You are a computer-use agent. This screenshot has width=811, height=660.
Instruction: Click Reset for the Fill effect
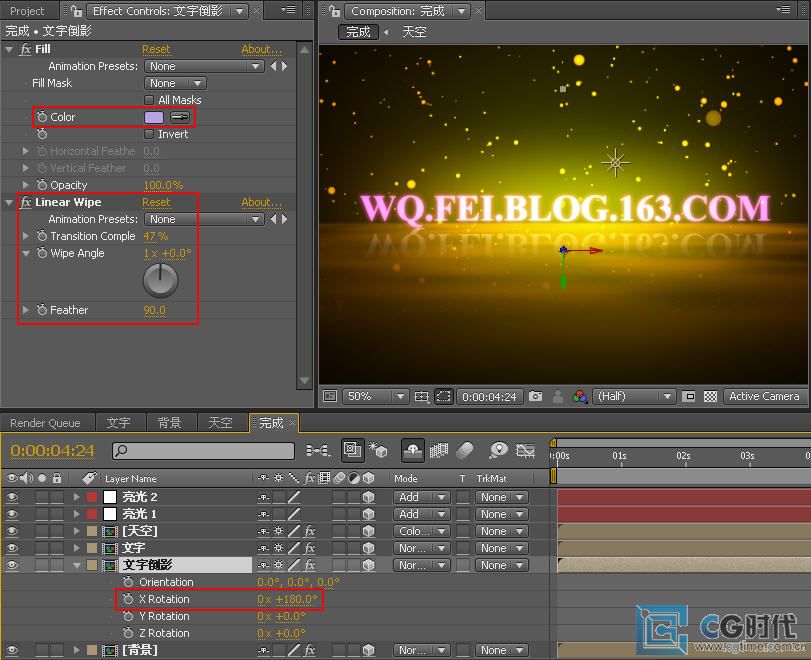156,49
